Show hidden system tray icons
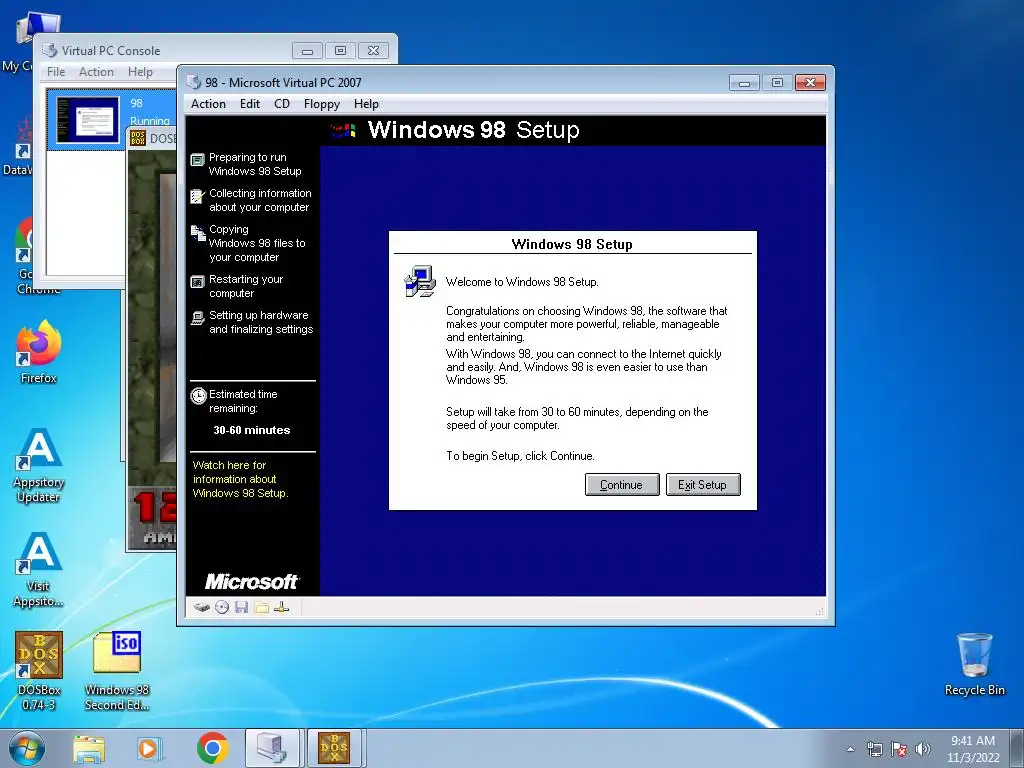Image resolution: width=1024 pixels, height=768 pixels. point(850,749)
